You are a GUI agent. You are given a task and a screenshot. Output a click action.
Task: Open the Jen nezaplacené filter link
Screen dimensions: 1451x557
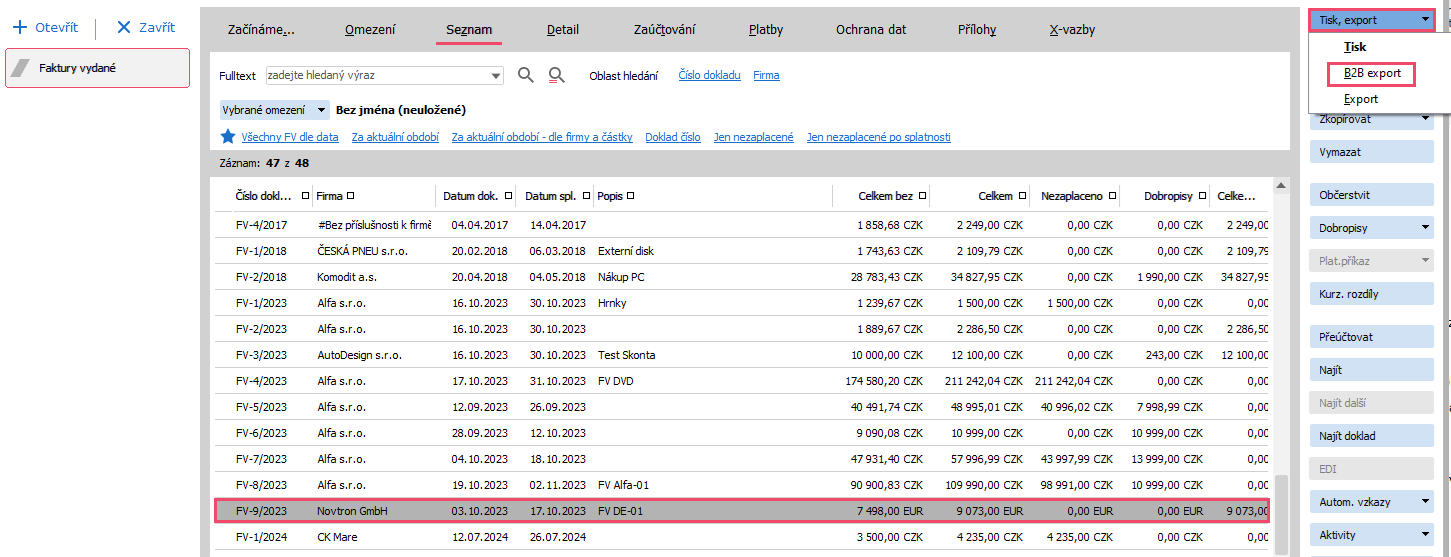coord(753,137)
